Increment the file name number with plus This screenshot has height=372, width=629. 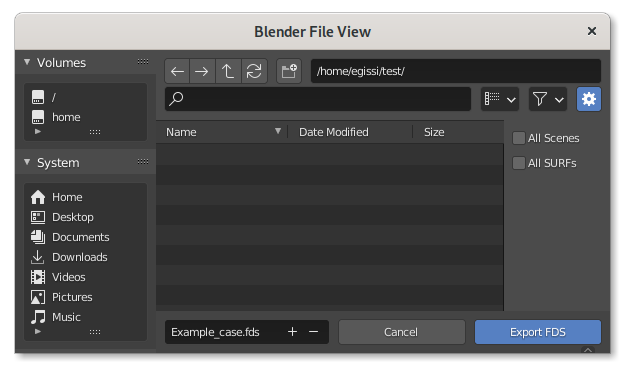tap(292, 332)
